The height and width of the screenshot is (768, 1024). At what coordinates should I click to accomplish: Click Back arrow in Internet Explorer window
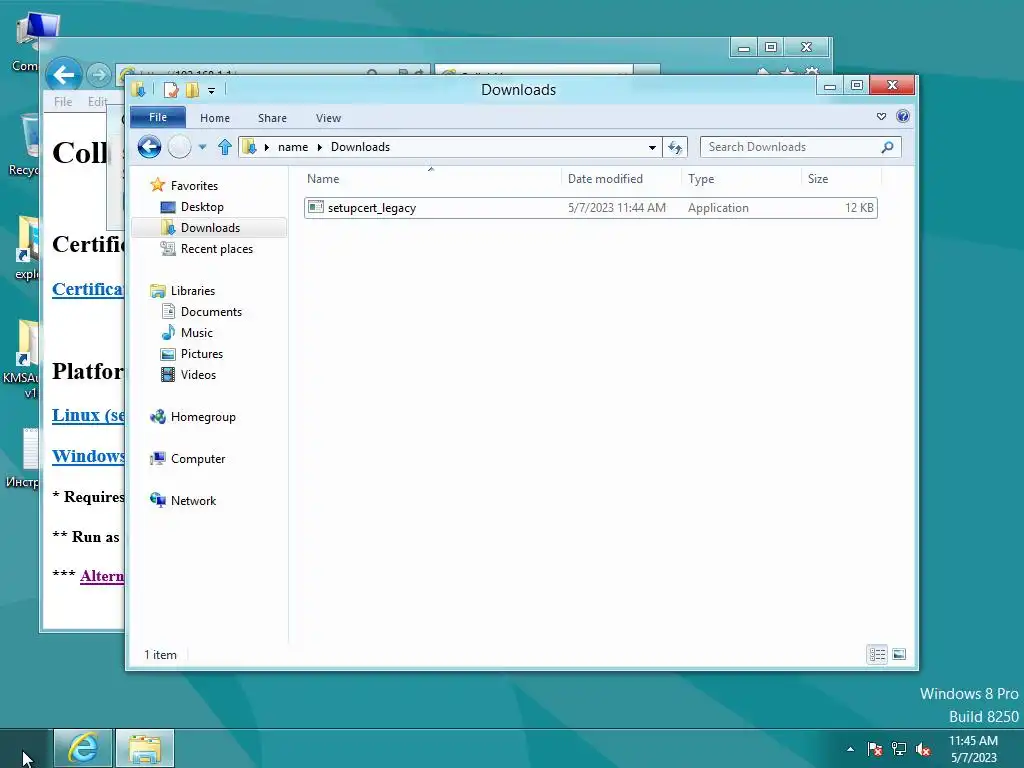[63, 75]
